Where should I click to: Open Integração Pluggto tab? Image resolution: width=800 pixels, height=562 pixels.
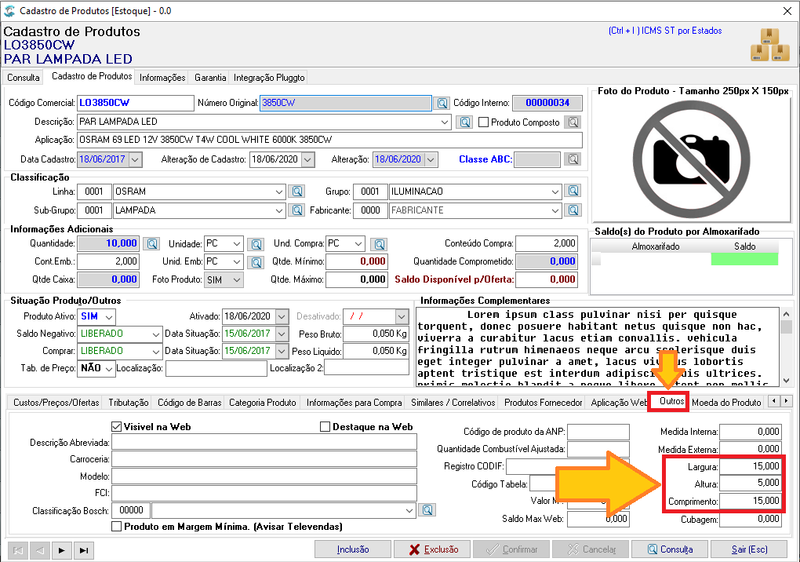click(x=269, y=78)
